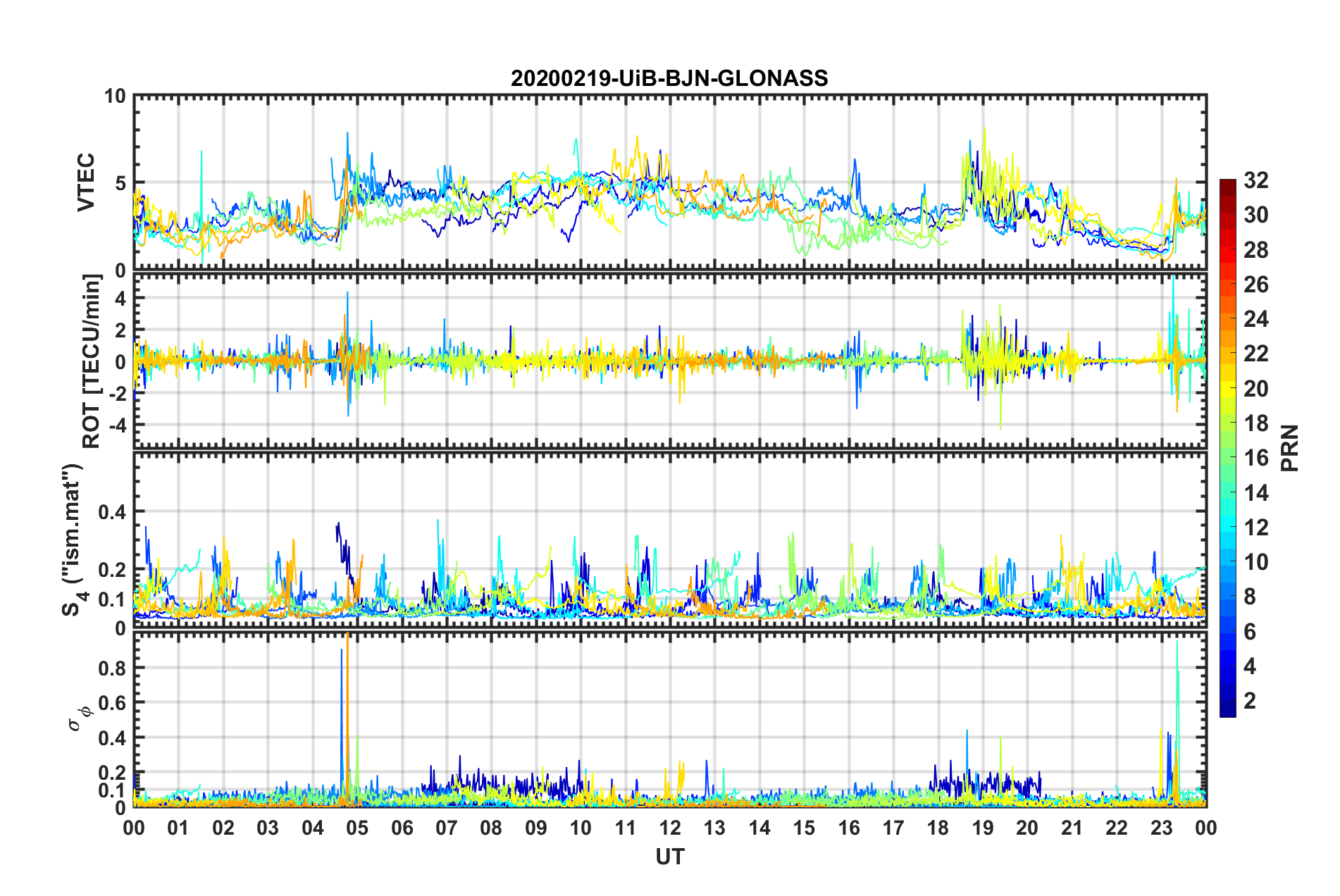This screenshot has height=896, width=1340.
Task: Click the sigma-phi axis tick "0.8"
Action: [x=113, y=668]
